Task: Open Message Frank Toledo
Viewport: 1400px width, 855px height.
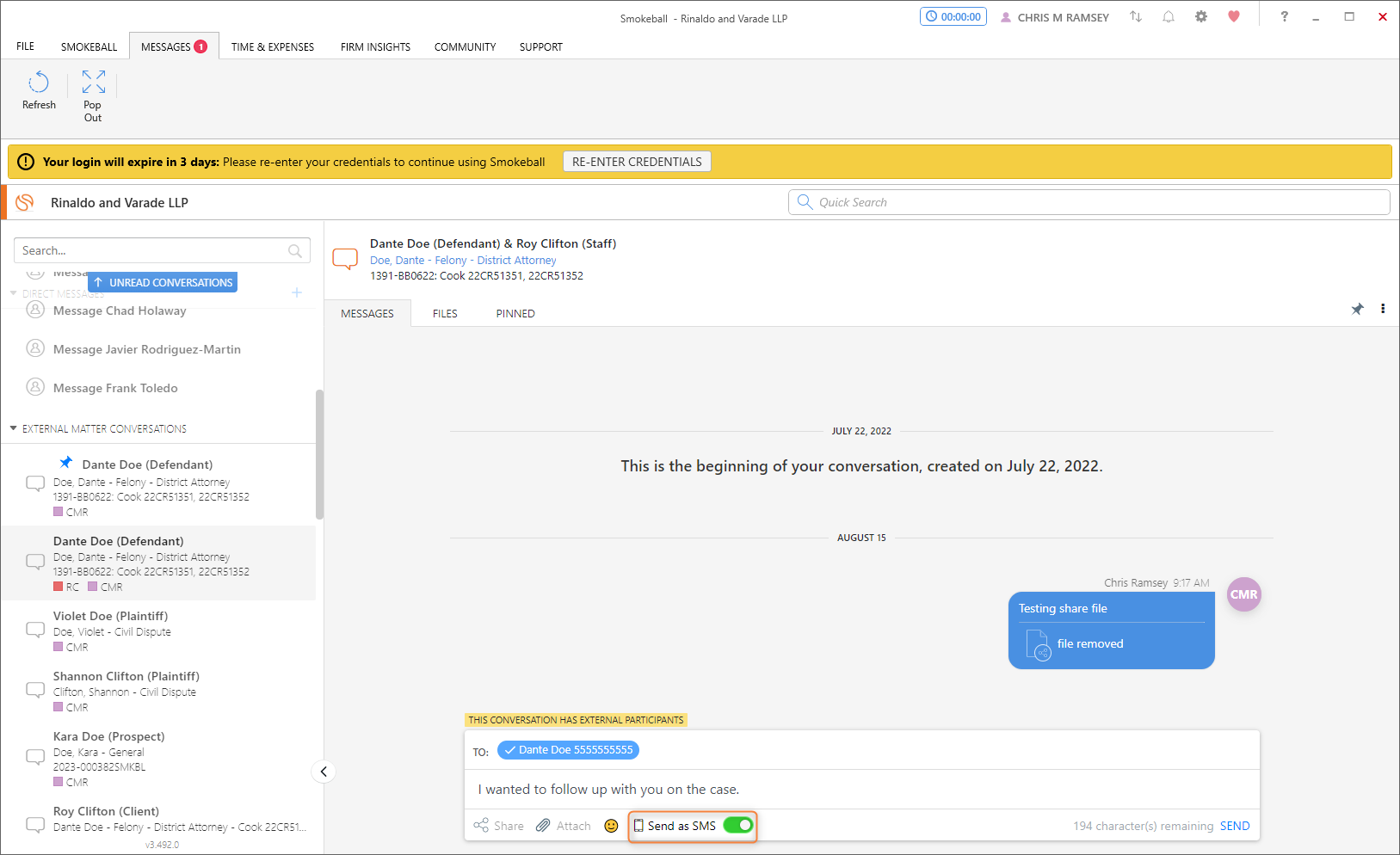Action: [x=115, y=388]
